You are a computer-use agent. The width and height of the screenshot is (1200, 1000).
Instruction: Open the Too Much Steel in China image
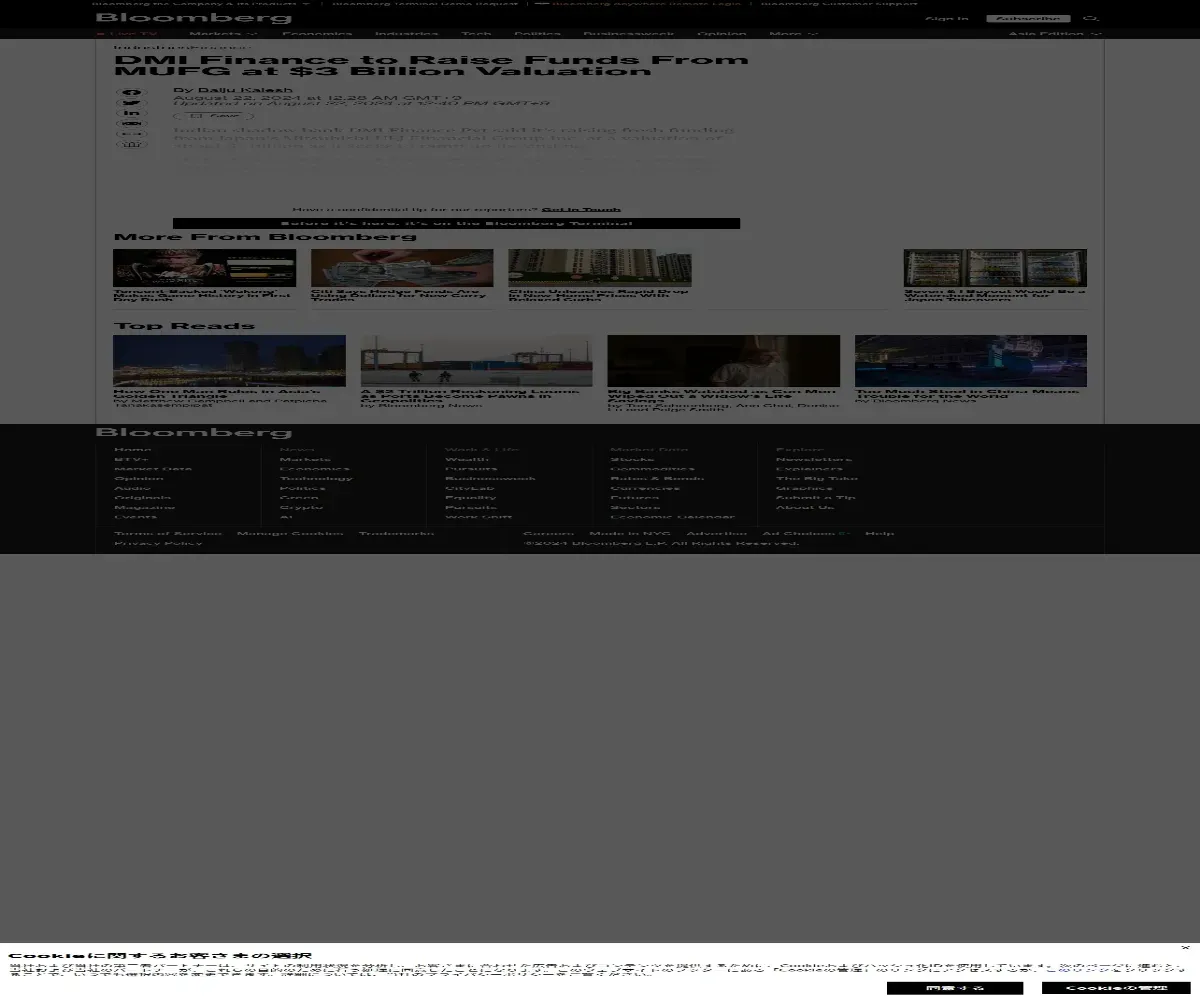[971, 361]
